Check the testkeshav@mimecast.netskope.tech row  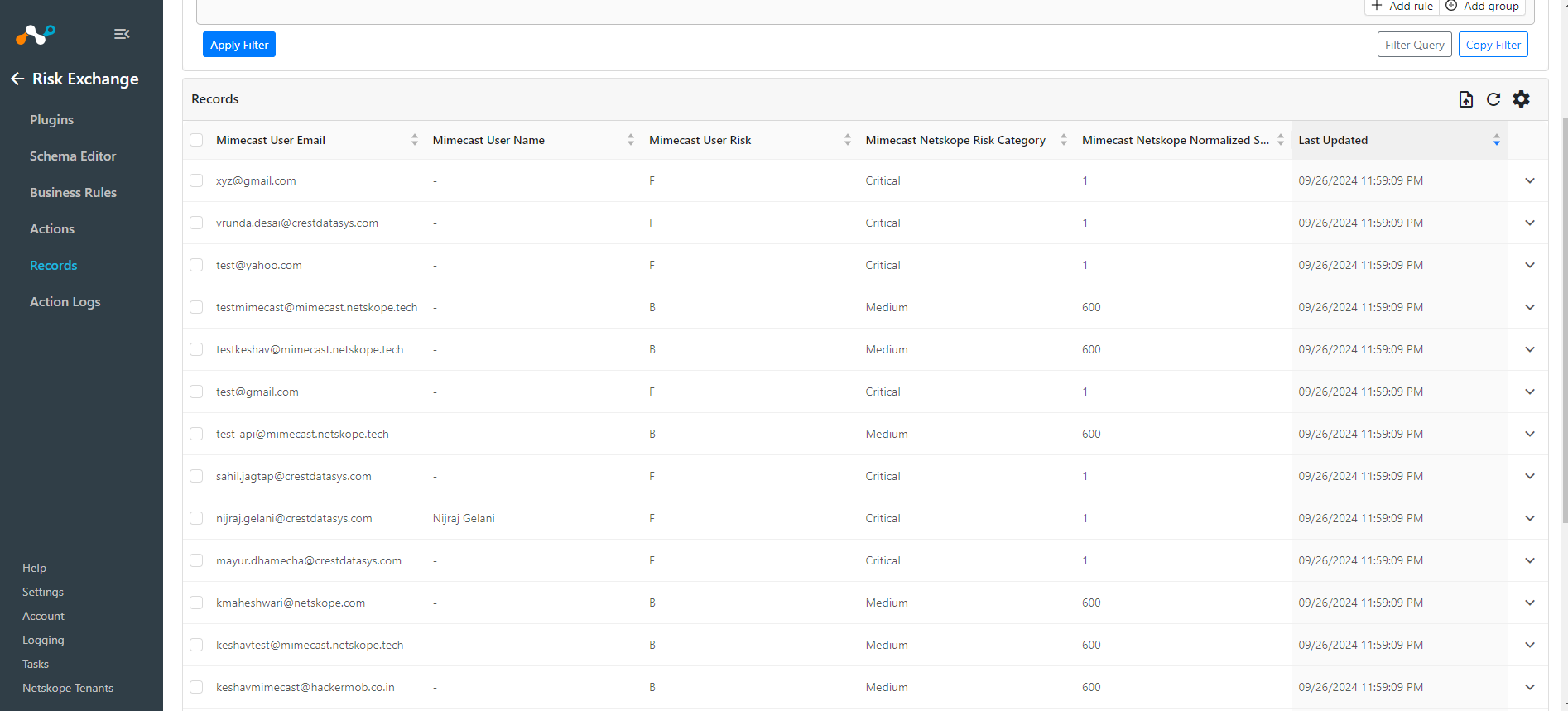196,349
